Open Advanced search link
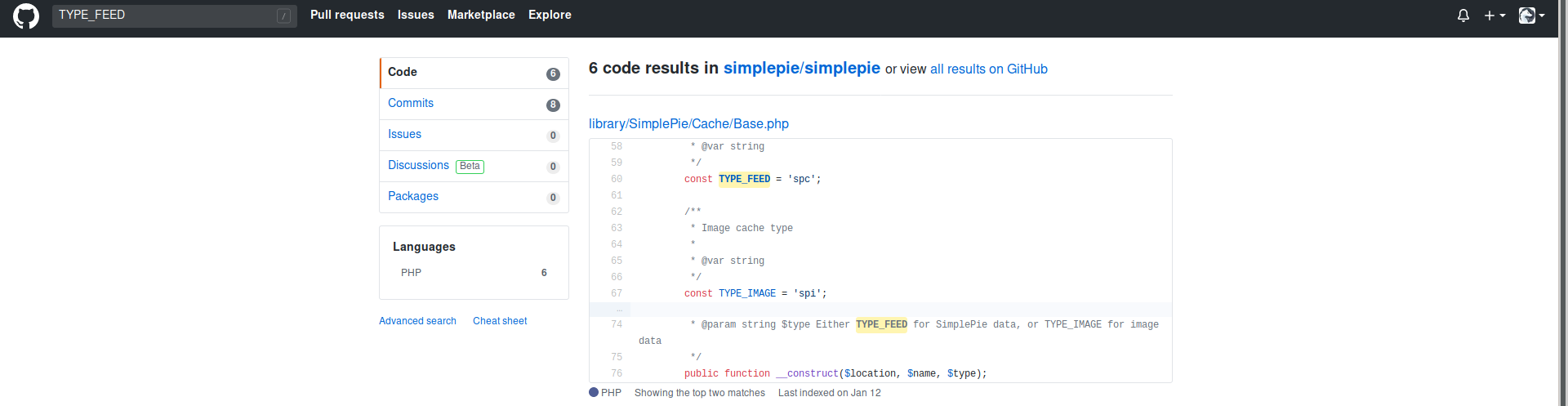Viewport: 1568px width, 406px height. tap(417, 321)
